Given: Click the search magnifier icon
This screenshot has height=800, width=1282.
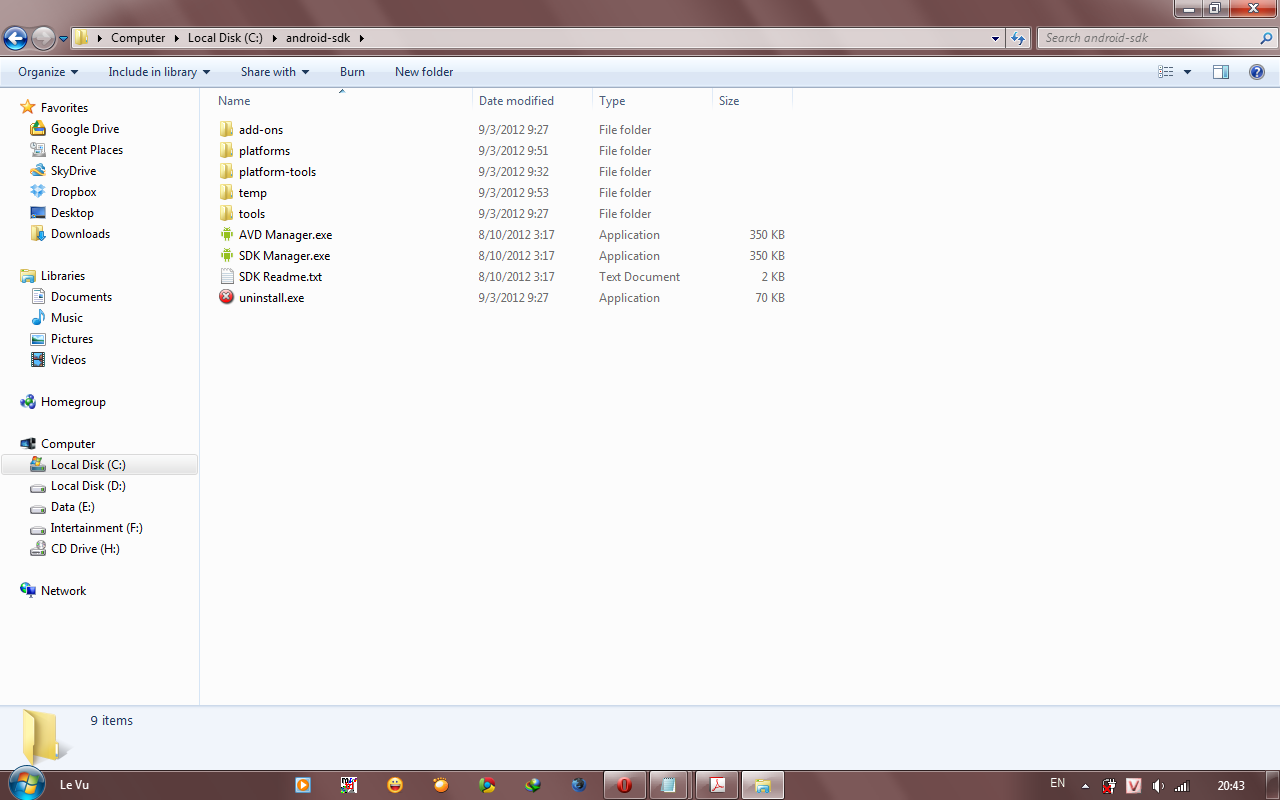Looking at the screenshot, I should tap(1266, 38).
